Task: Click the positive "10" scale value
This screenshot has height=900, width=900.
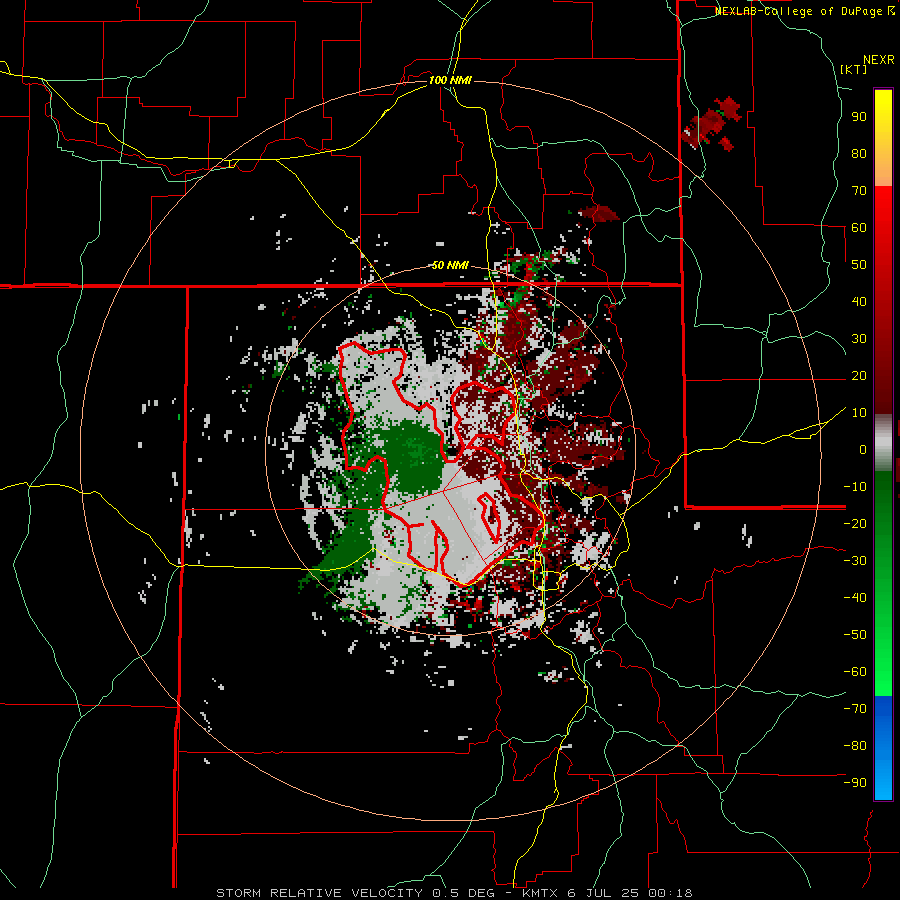Action: point(859,413)
